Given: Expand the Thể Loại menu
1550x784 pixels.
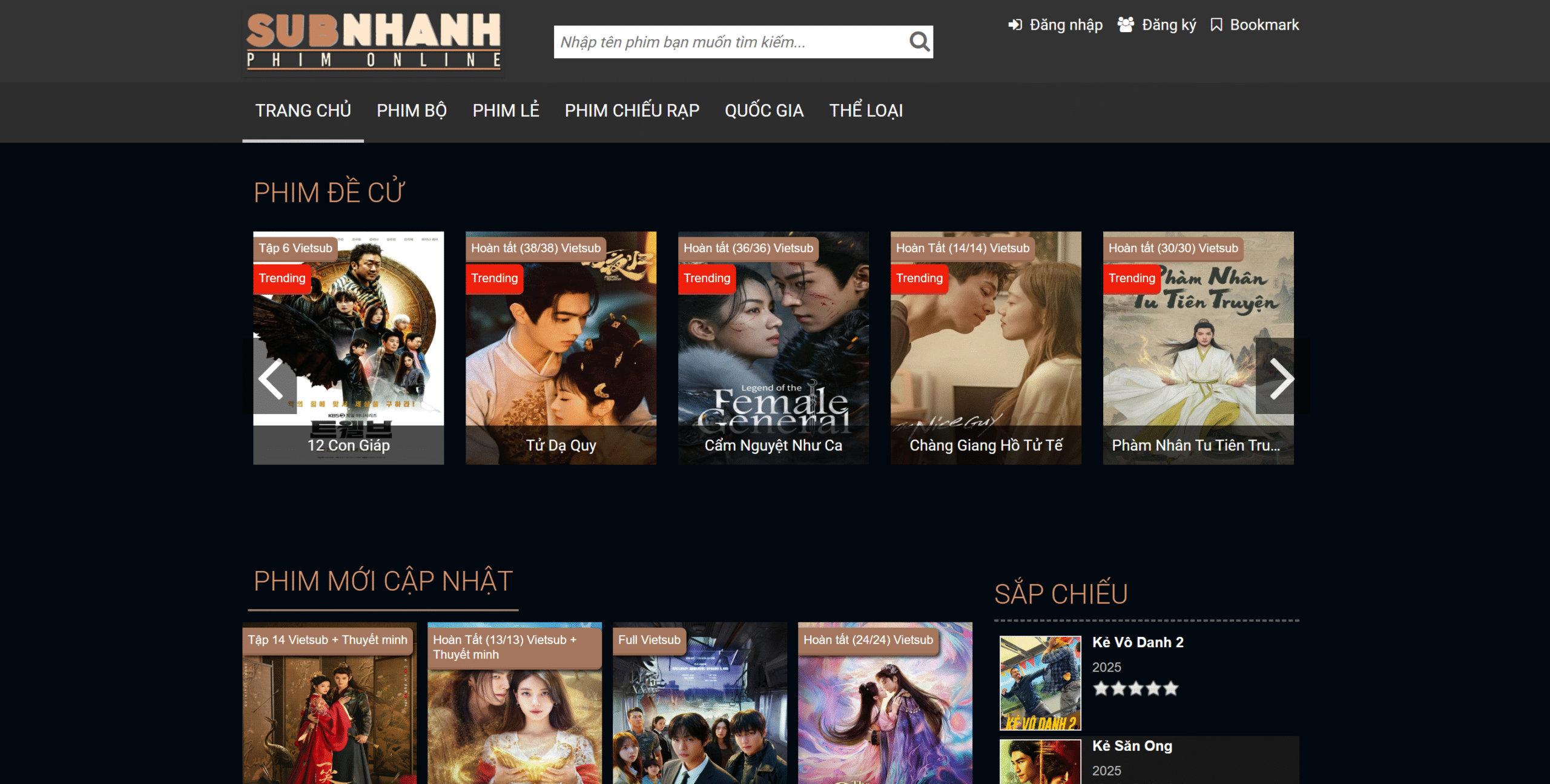Looking at the screenshot, I should pyautogui.click(x=865, y=111).
